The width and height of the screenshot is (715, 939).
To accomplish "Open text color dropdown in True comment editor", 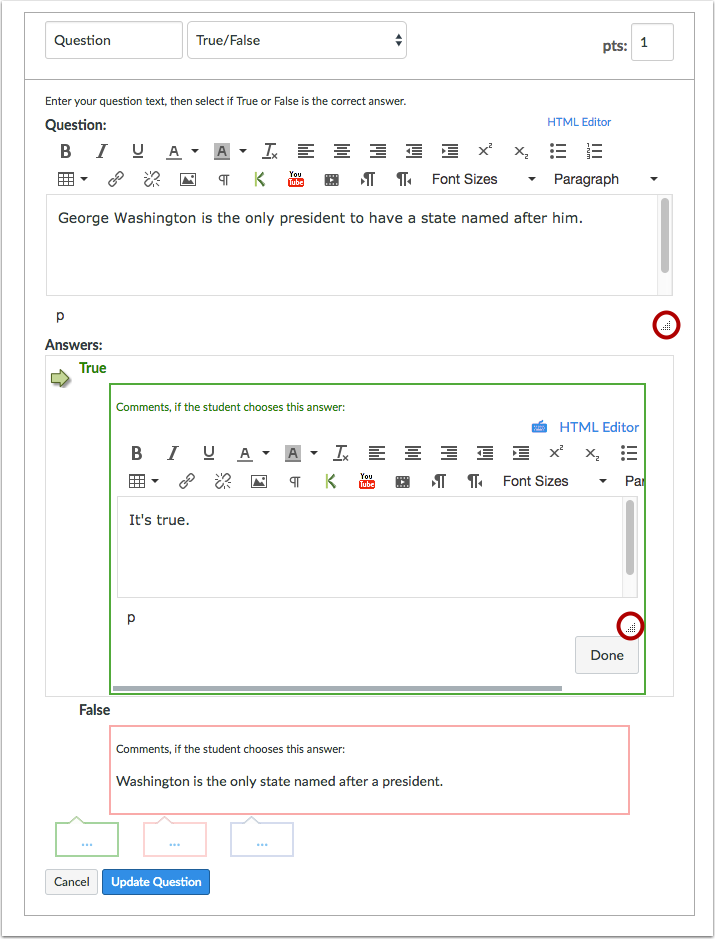I will pyautogui.click(x=266, y=453).
